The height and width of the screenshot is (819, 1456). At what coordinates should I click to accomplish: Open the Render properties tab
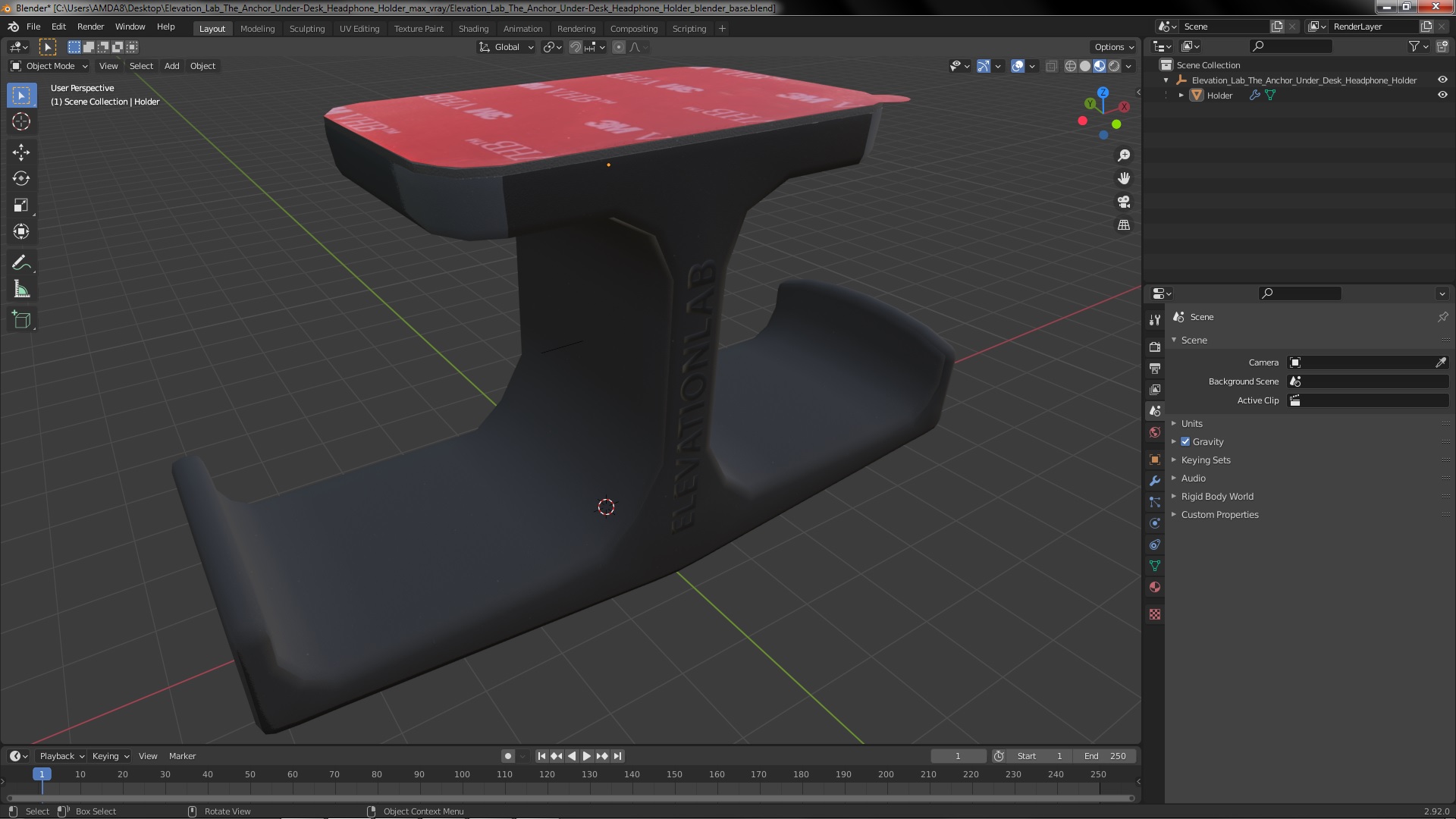[1155, 347]
